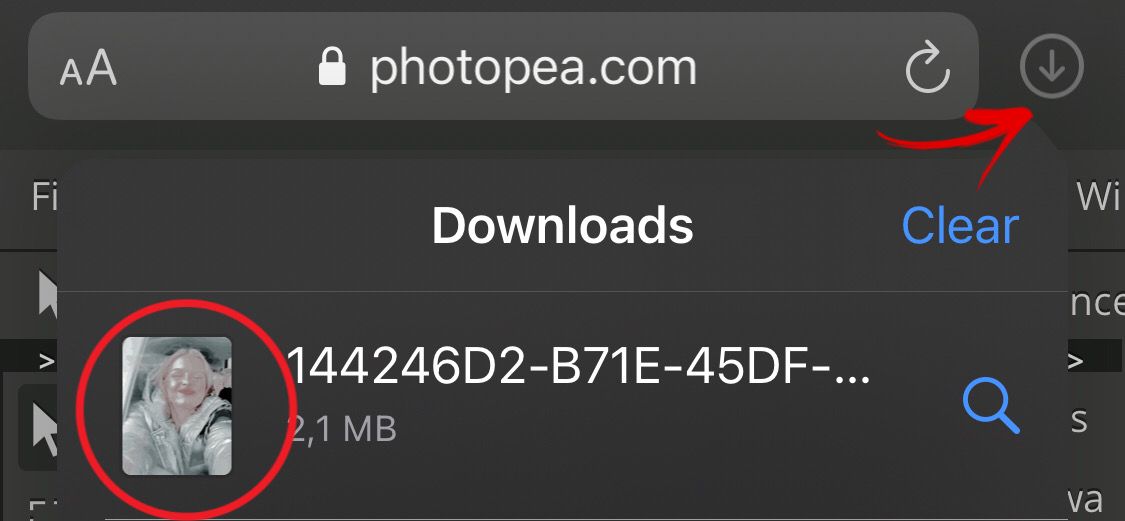
Task: Expand the right panel with the > arrow
Action: click(1075, 360)
